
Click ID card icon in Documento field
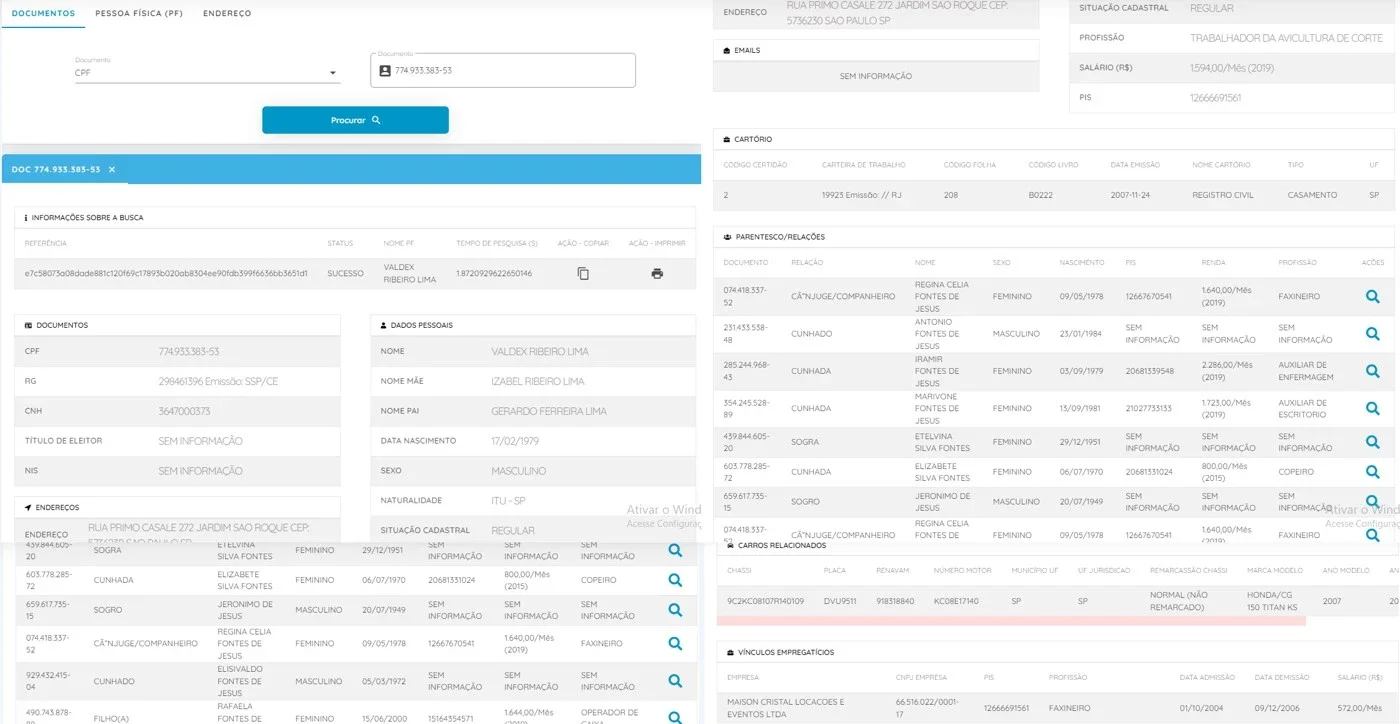385,71
